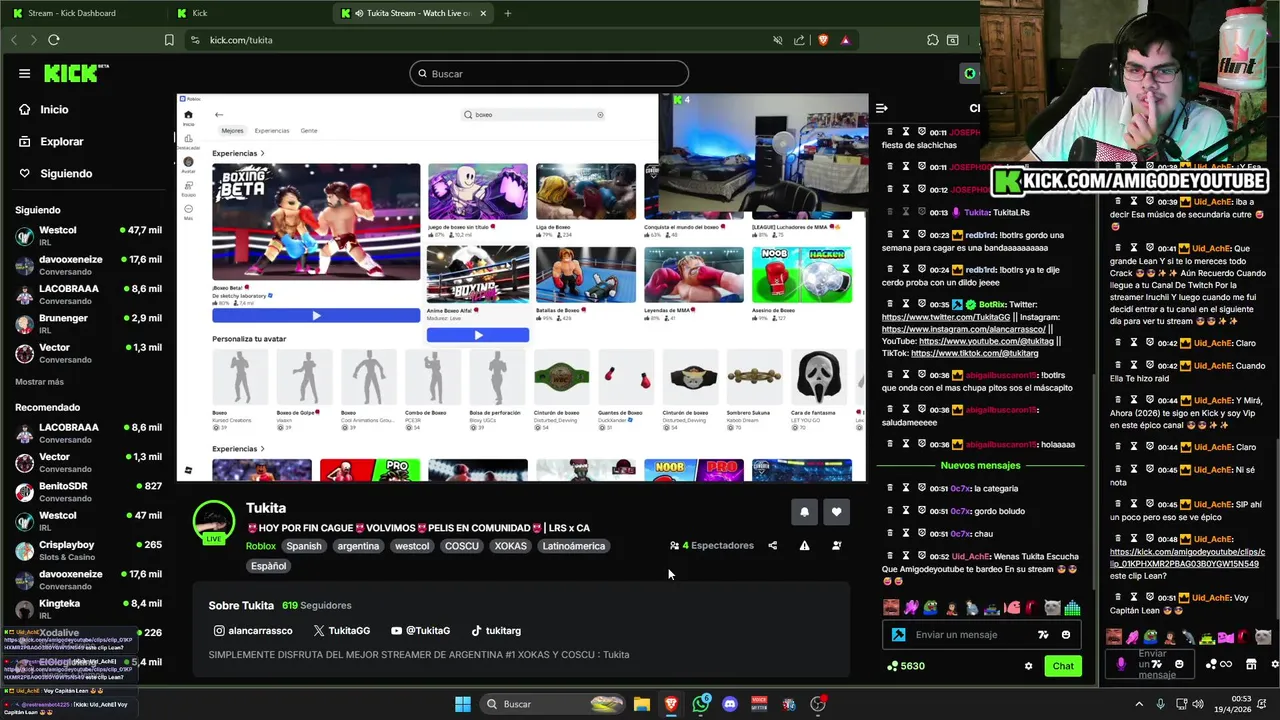Image resolution: width=1280 pixels, height=720 pixels.
Task: Open the chat settings gear
Action: point(1028,666)
